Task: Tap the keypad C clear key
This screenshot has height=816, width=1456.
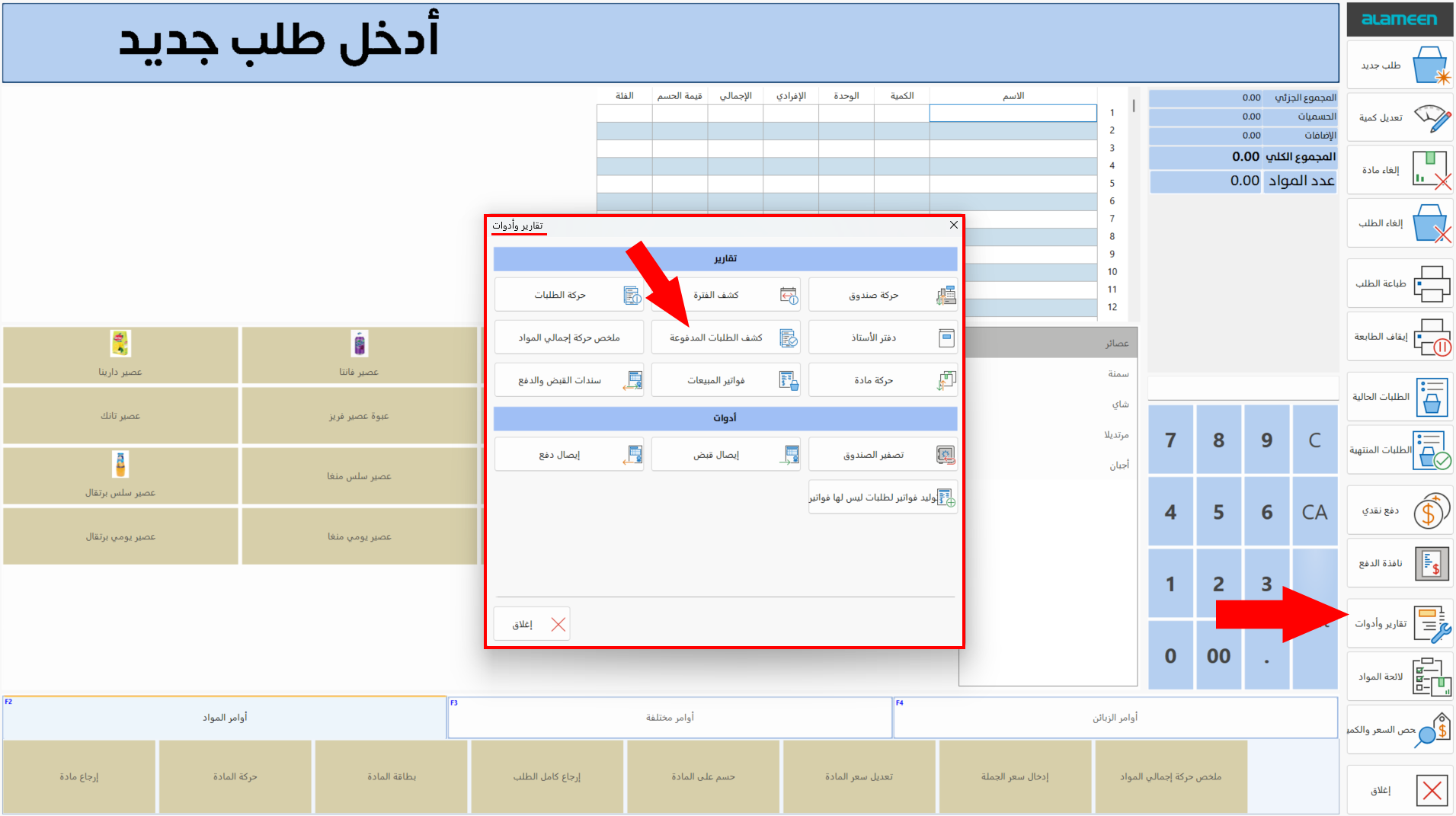Action: (x=1314, y=440)
